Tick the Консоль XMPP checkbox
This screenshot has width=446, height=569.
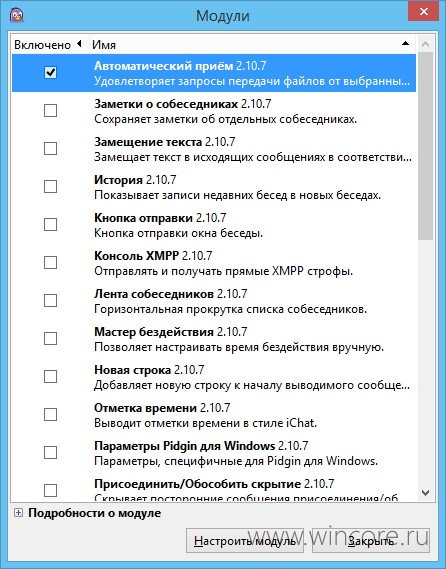pyautogui.click(x=50, y=262)
